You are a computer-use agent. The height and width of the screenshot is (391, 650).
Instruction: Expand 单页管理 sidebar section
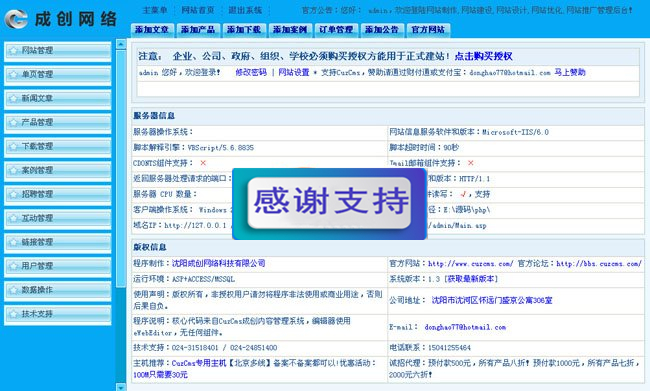[58, 75]
